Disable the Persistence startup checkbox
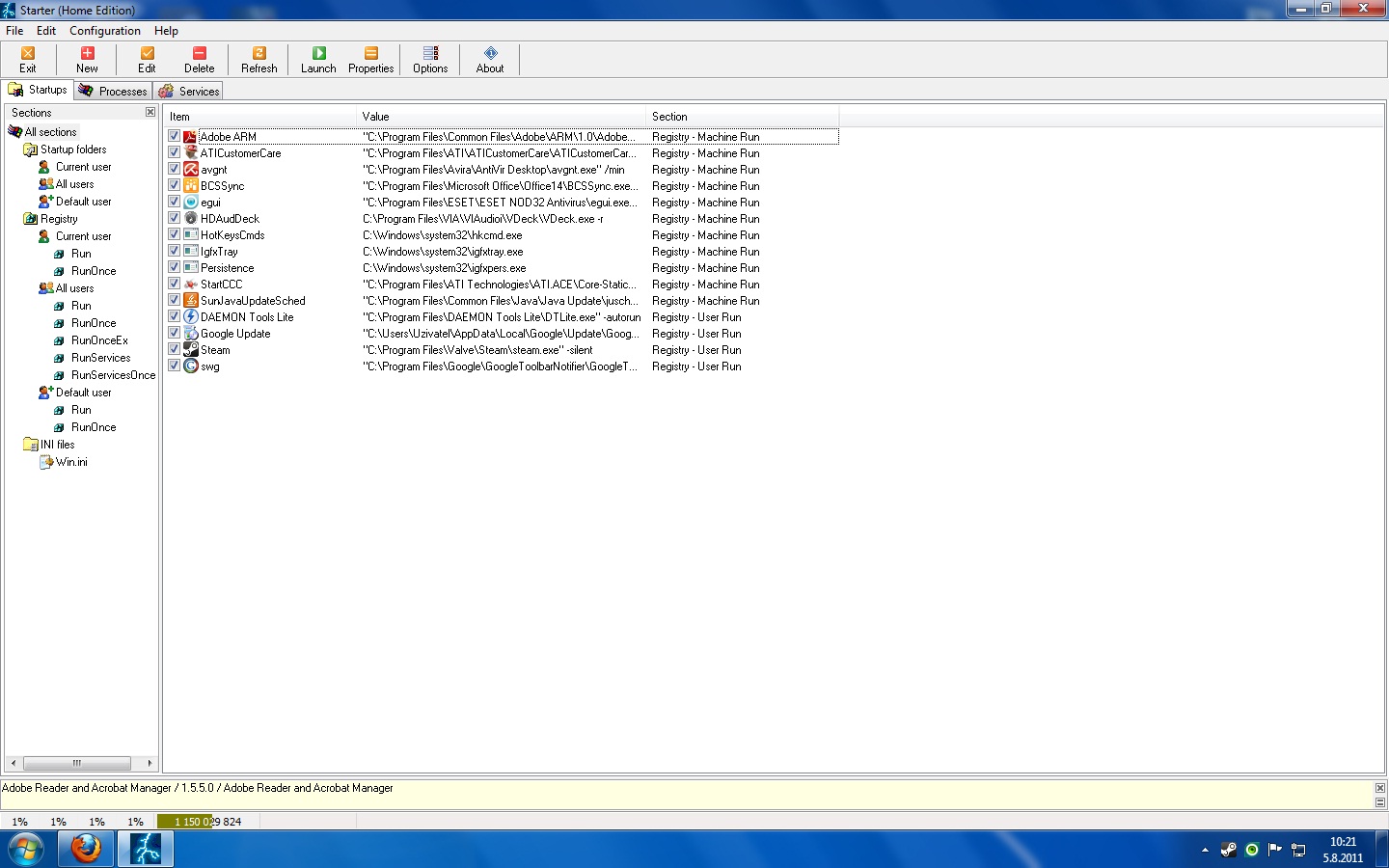1389x868 pixels. coord(174,267)
